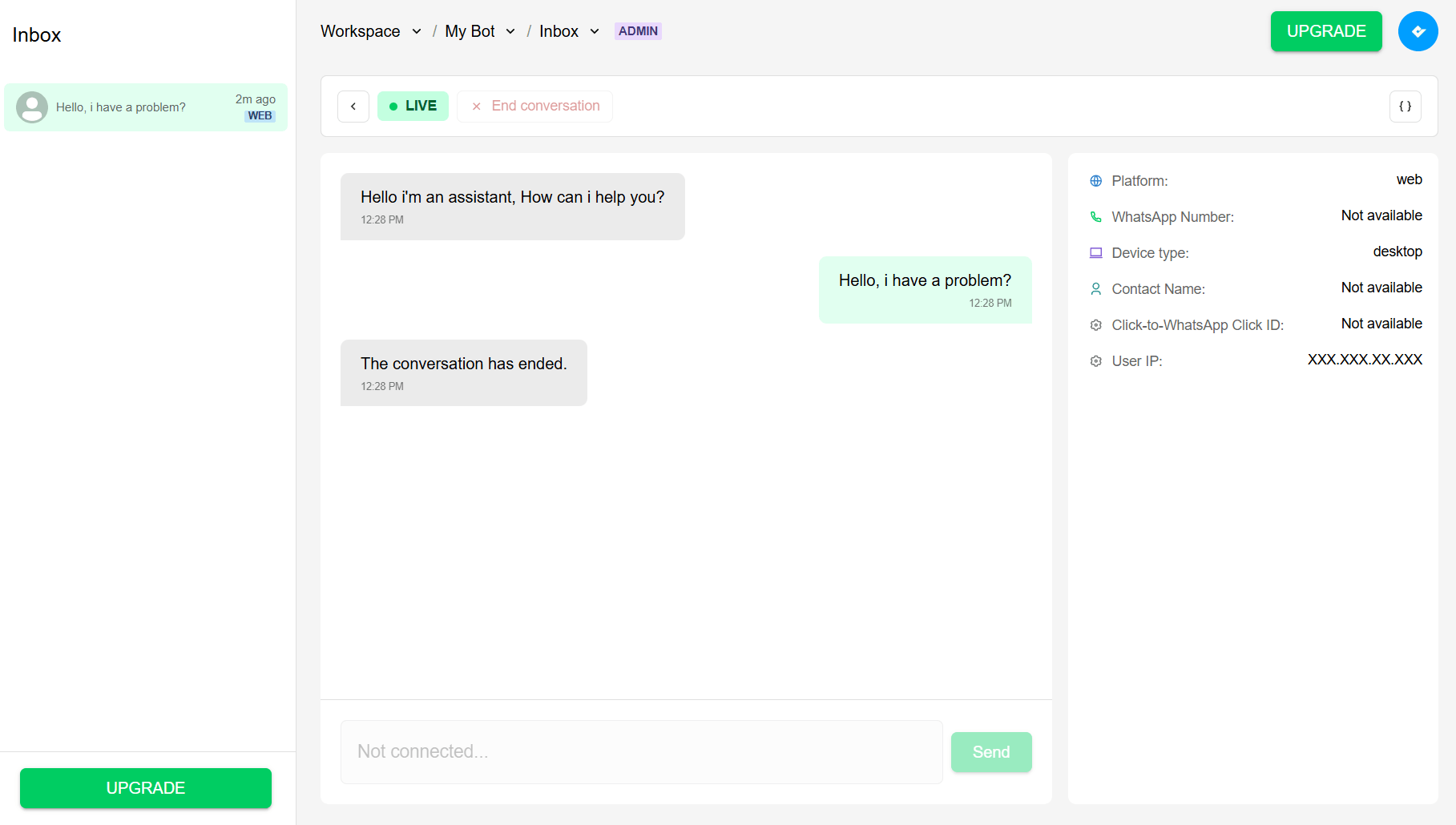Click the sidebar UPGRADE button

click(146, 788)
